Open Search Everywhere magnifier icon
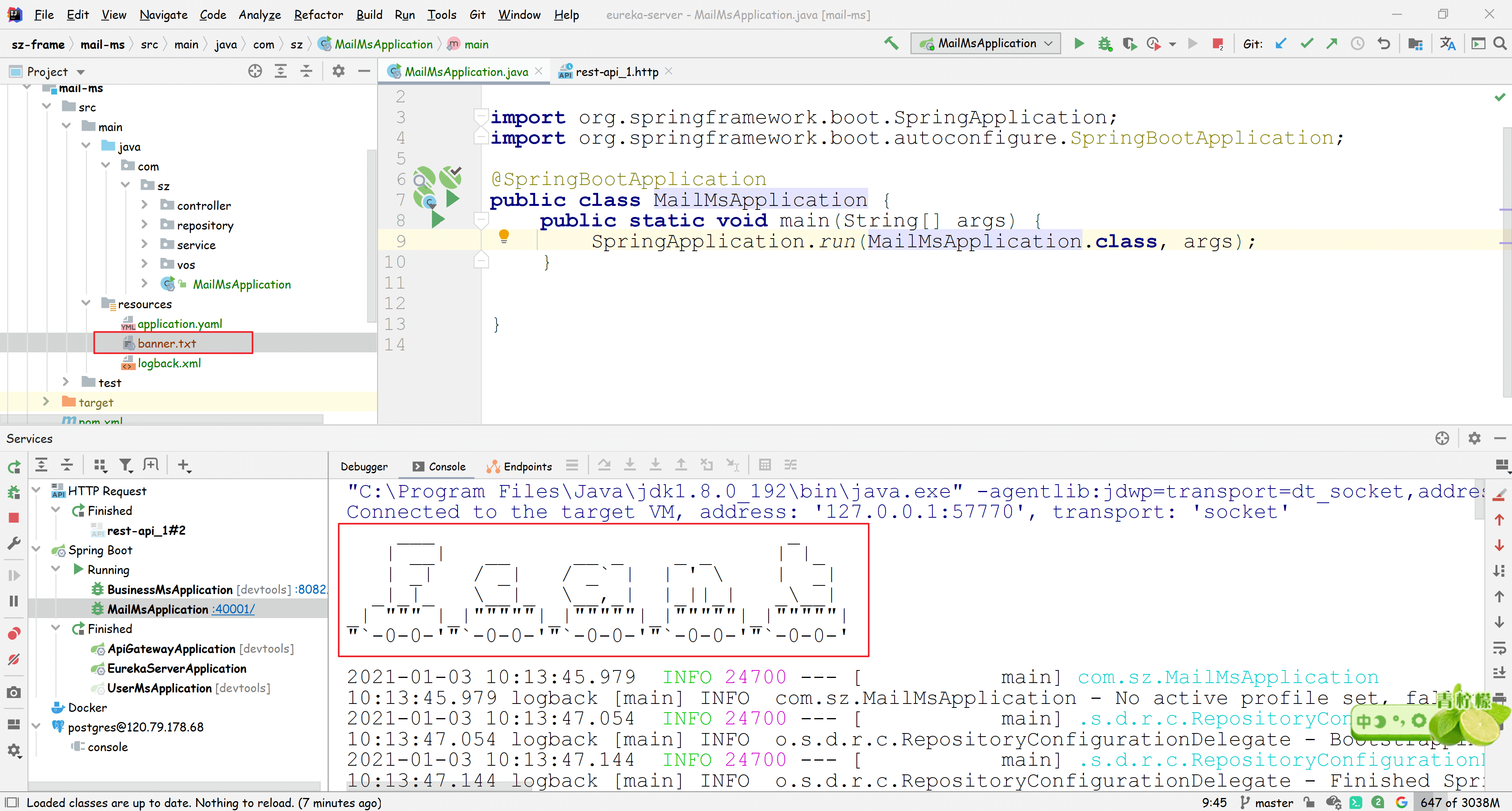This screenshot has height=811, width=1512. click(x=1500, y=43)
